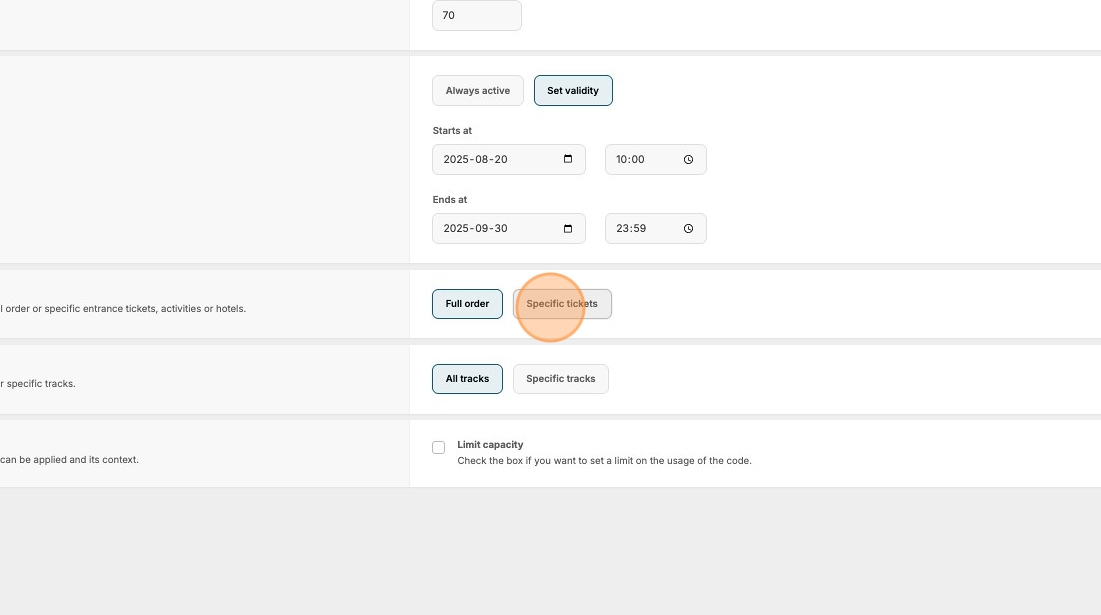The image size is (1101, 615).
Task: Click the Starts at time field 10:00
Action: pyautogui.click(x=656, y=159)
